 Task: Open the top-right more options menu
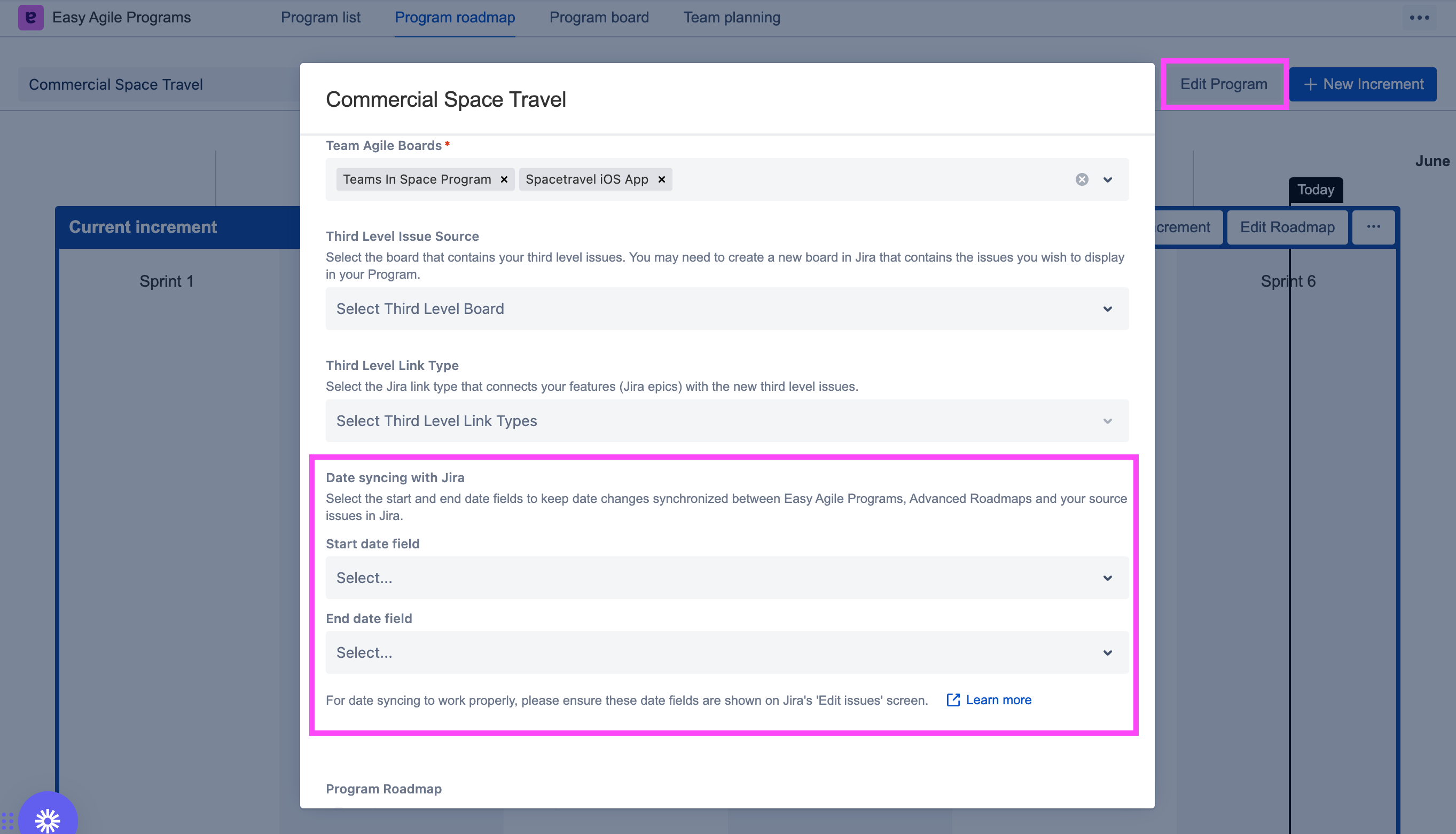pos(1419,18)
